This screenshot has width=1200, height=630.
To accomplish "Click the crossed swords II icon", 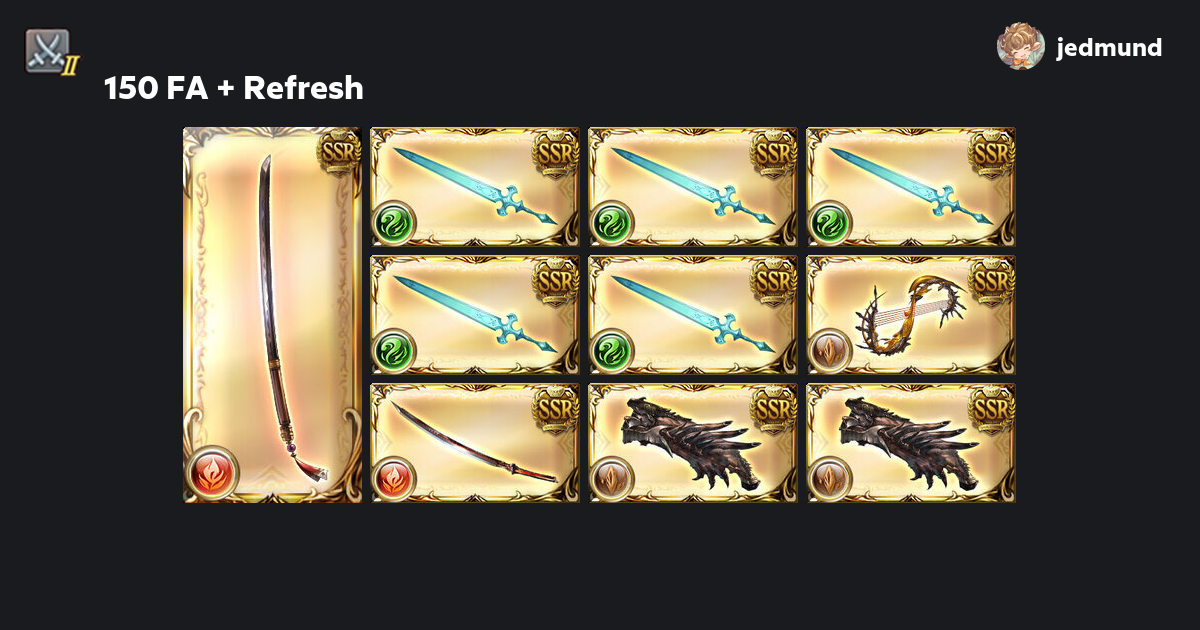I will [x=50, y=52].
